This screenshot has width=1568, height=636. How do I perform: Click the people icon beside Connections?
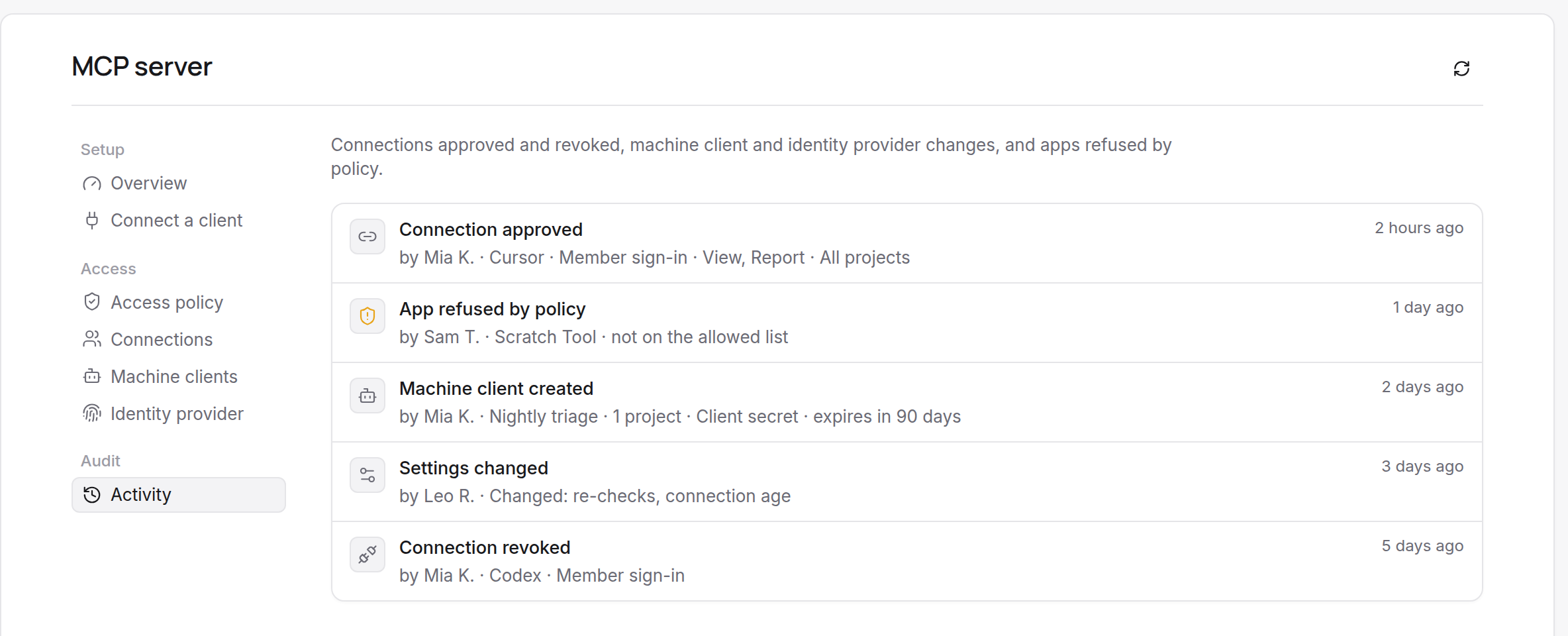click(92, 339)
